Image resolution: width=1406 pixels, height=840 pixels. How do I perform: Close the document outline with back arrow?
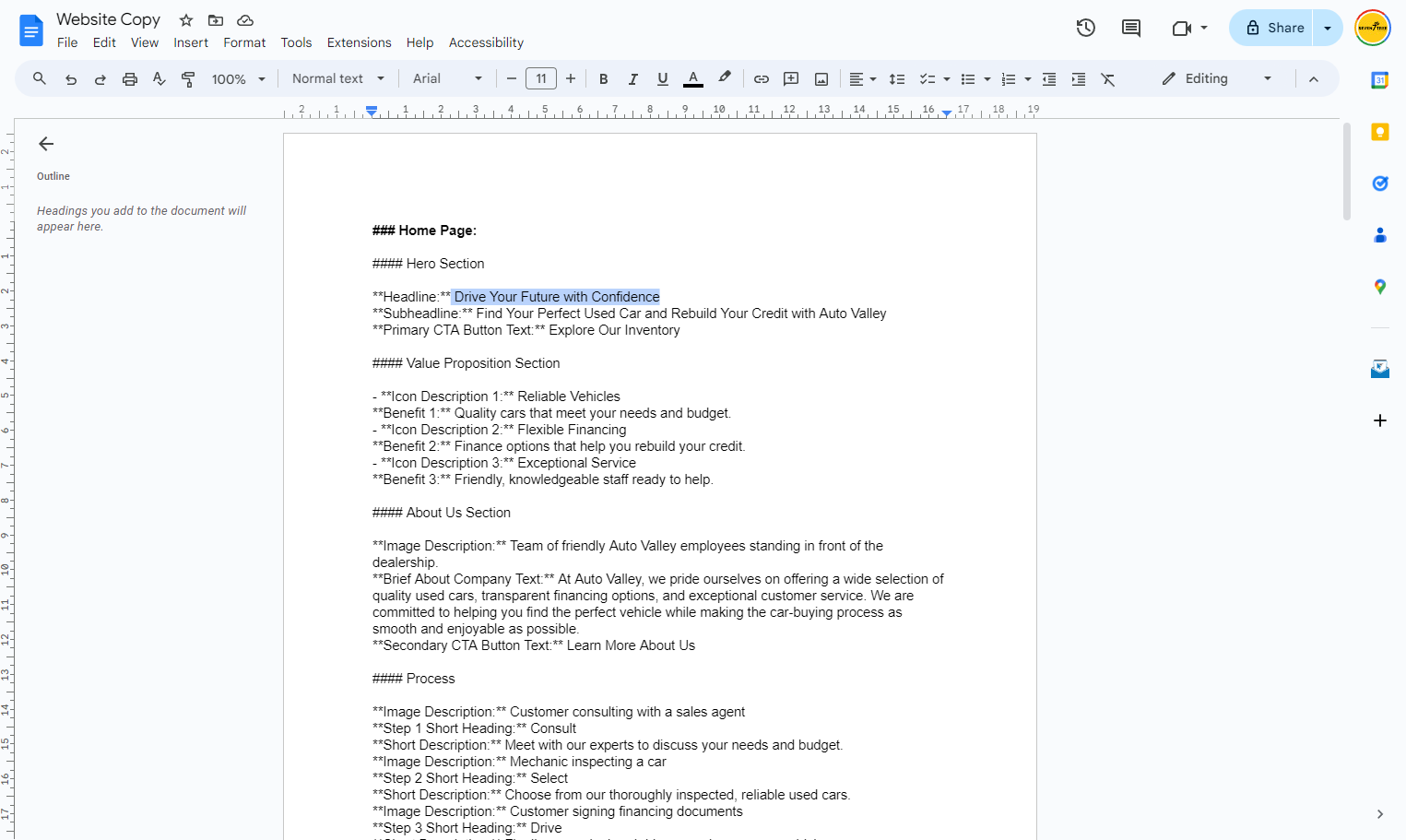point(46,144)
